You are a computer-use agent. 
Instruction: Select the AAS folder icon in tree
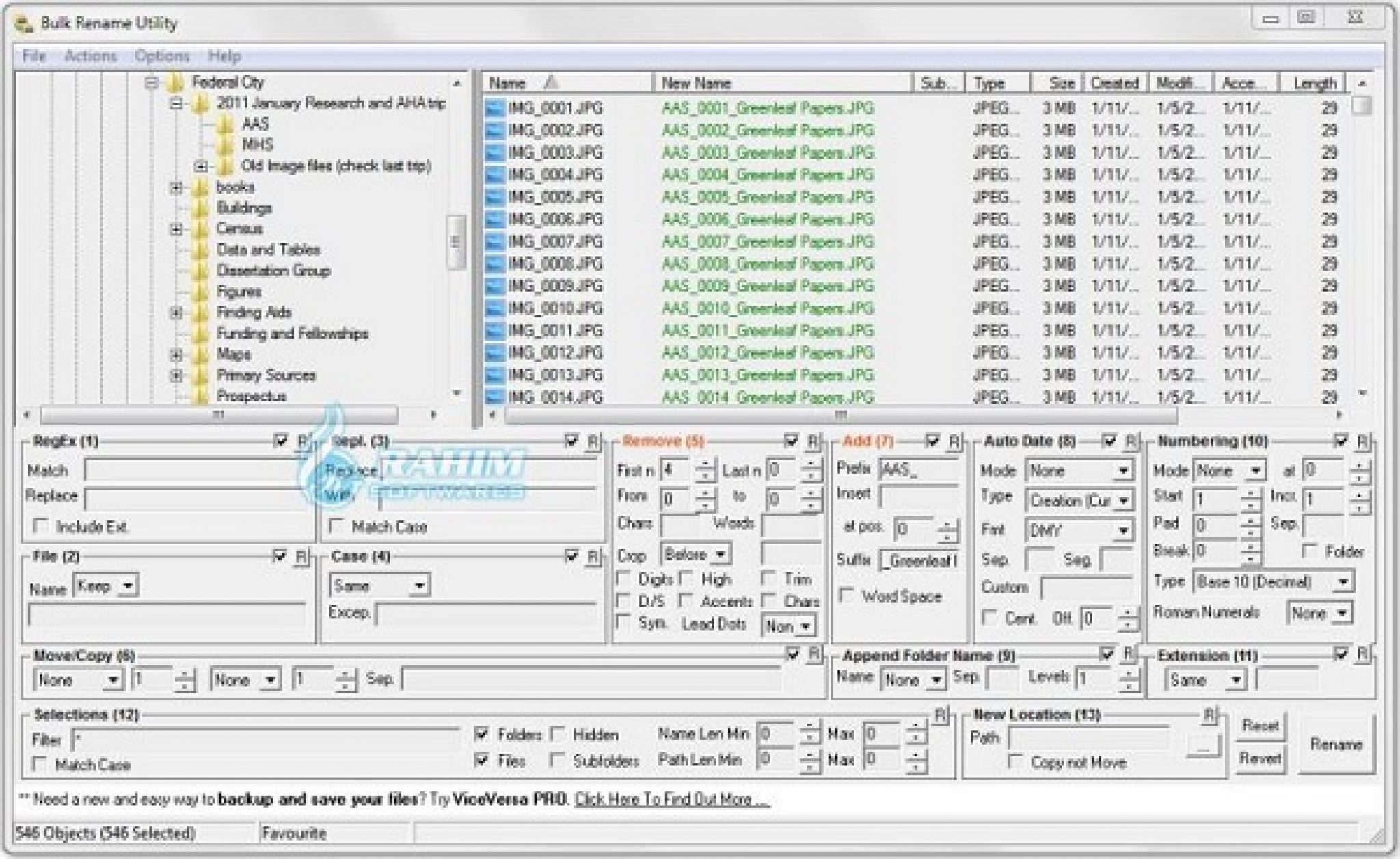[x=225, y=124]
